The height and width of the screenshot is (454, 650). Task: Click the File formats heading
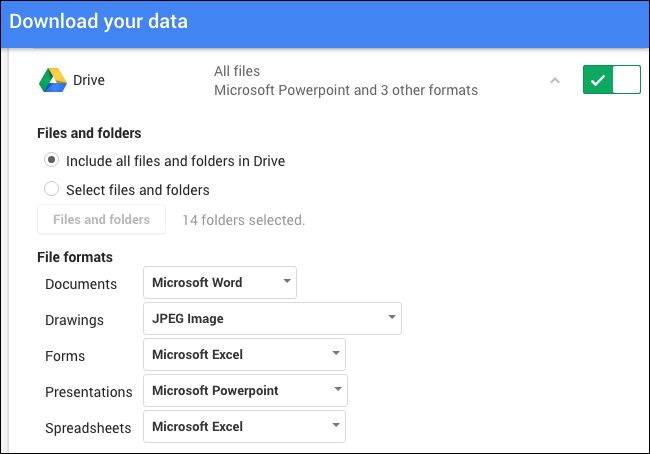(75, 257)
